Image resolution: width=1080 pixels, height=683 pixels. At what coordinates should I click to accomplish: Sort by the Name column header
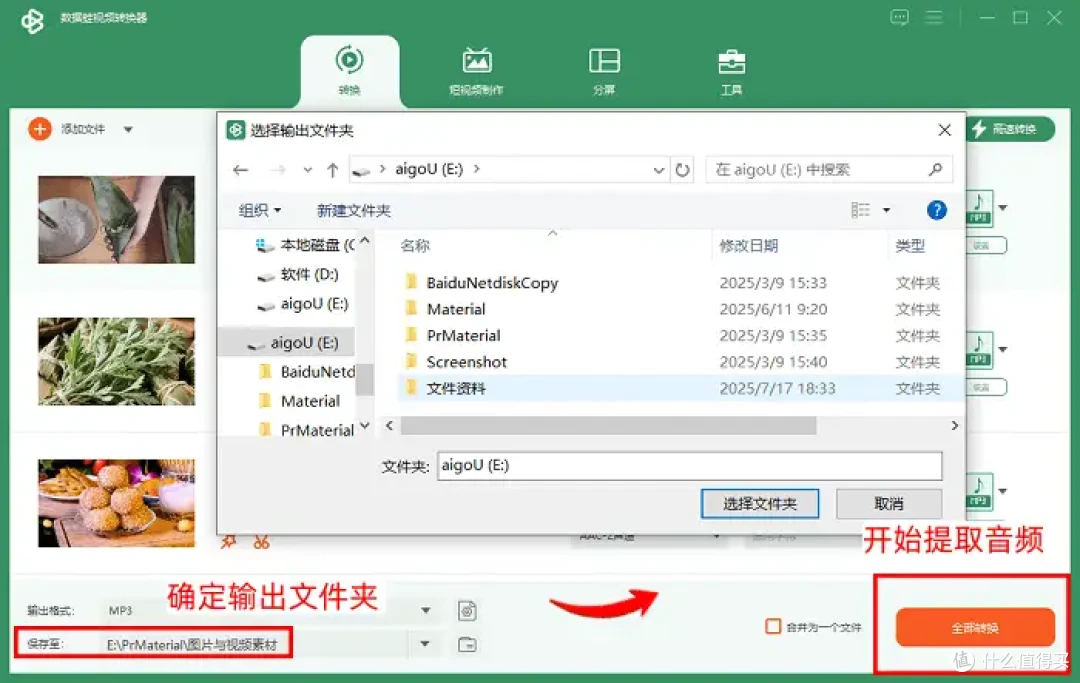click(x=415, y=246)
